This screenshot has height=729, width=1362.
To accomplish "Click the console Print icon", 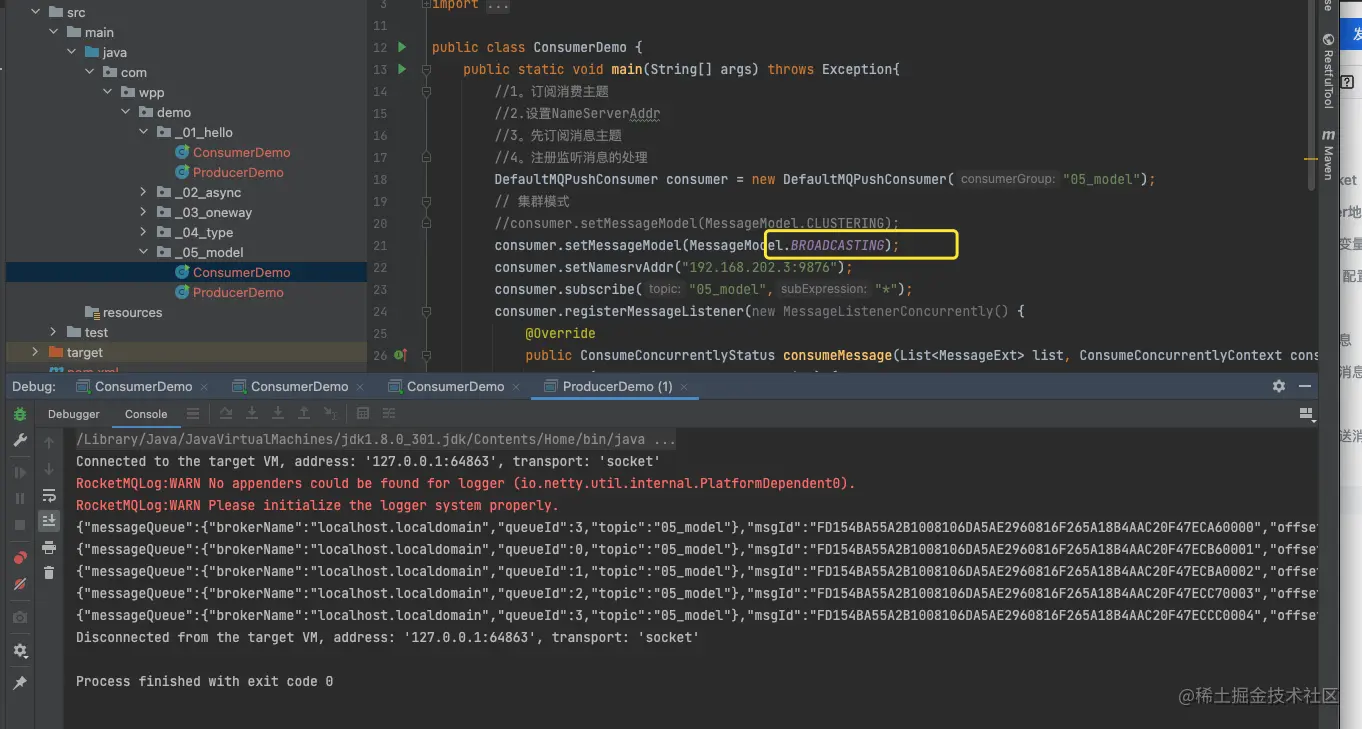I will pyautogui.click(x=49, y=548).
